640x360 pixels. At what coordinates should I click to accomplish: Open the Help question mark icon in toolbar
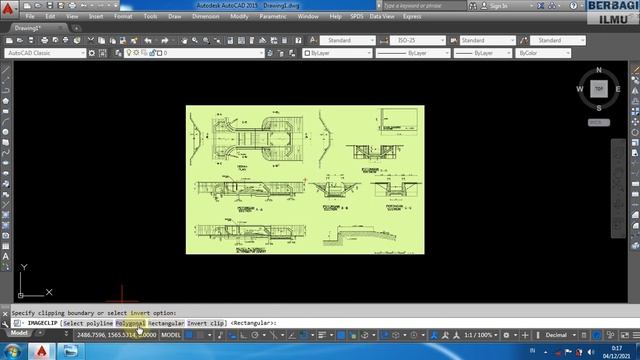point(298,40)
